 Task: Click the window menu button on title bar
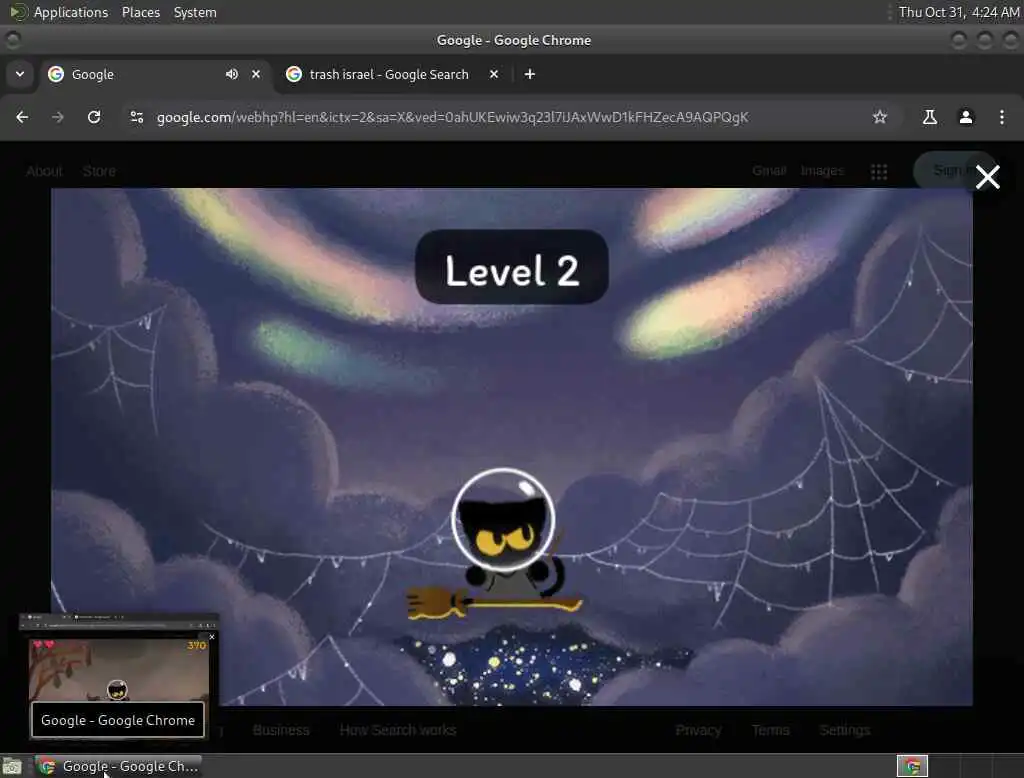coord(12,40)
